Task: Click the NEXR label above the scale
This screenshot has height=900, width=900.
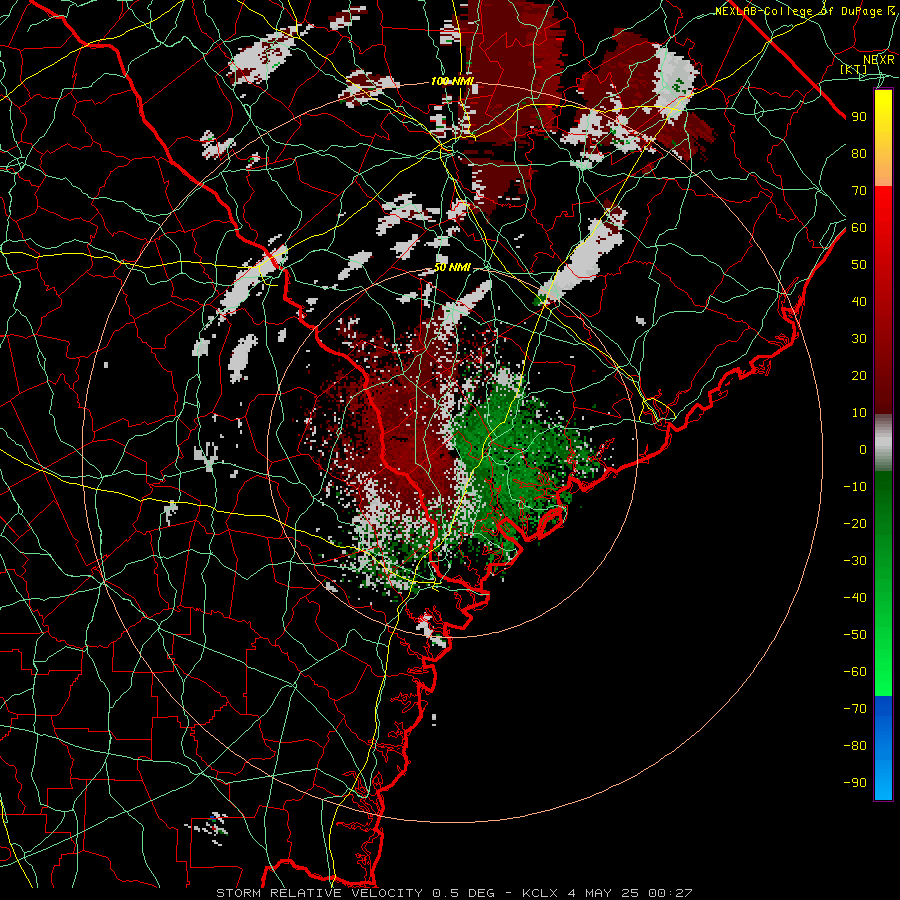Action: click(x=879, y=60)
